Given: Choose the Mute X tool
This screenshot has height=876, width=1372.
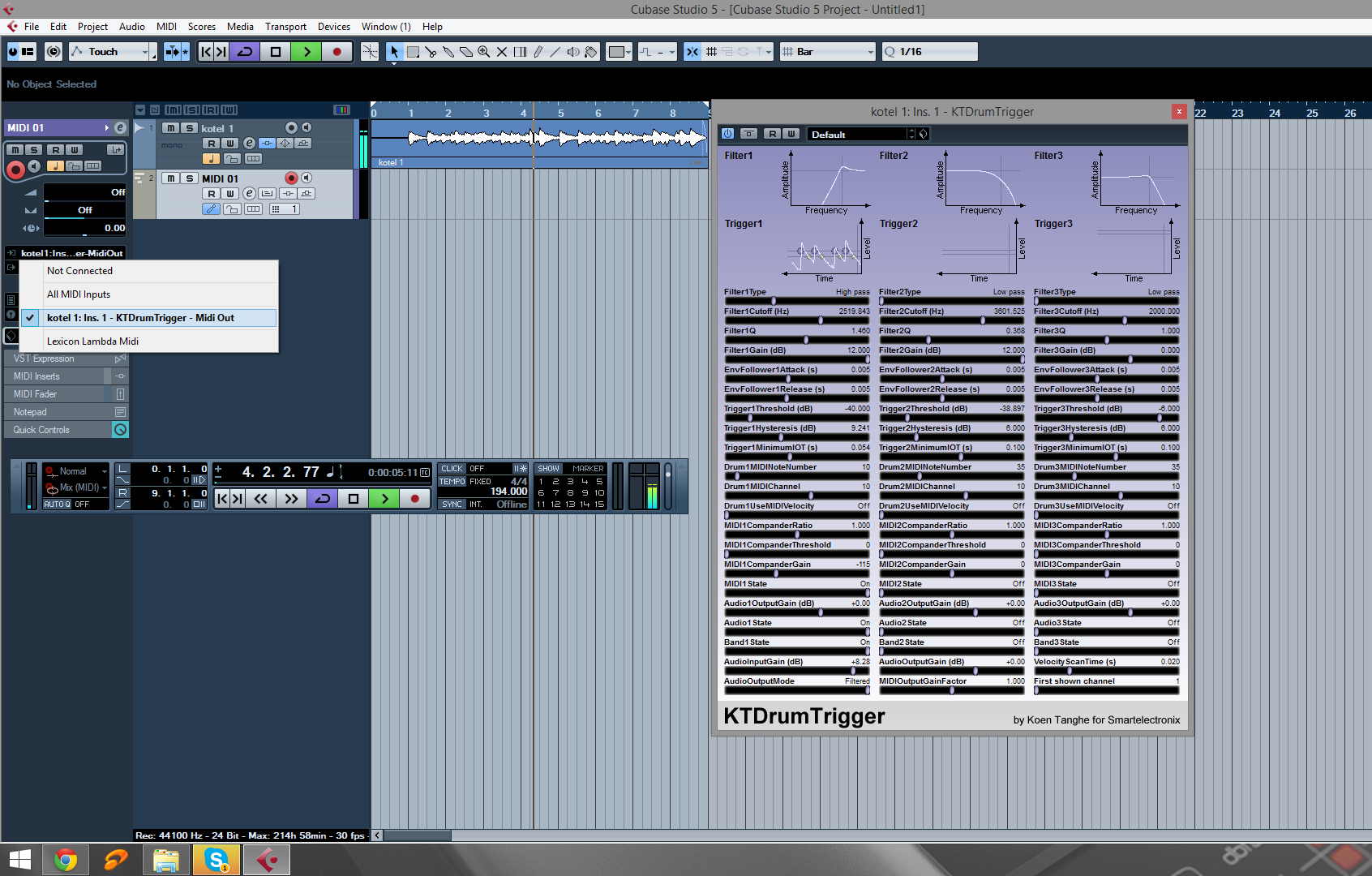Looking at the screenshot, I should click(x=502, y=52).
